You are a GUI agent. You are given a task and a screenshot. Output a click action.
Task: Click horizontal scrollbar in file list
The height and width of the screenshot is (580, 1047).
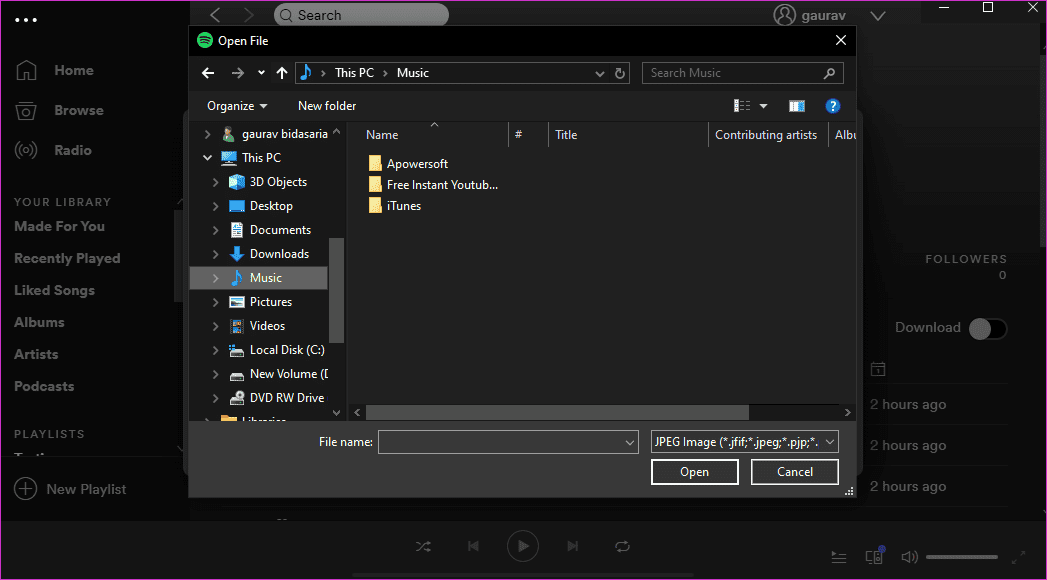click(557, 412)
